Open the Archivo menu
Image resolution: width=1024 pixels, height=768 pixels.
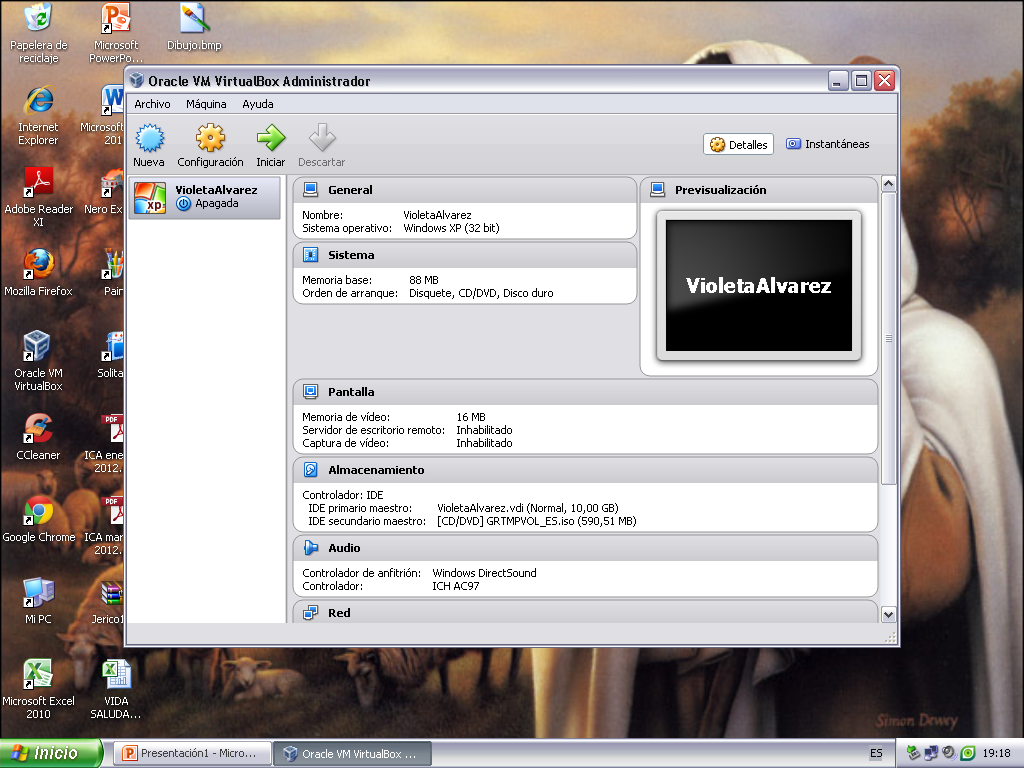point(152,104)
